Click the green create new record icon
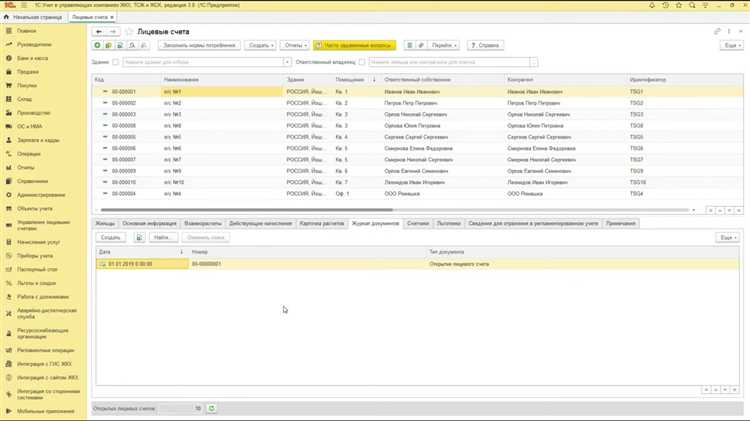This screenshot has height=421, width=750. pos(98,46)
